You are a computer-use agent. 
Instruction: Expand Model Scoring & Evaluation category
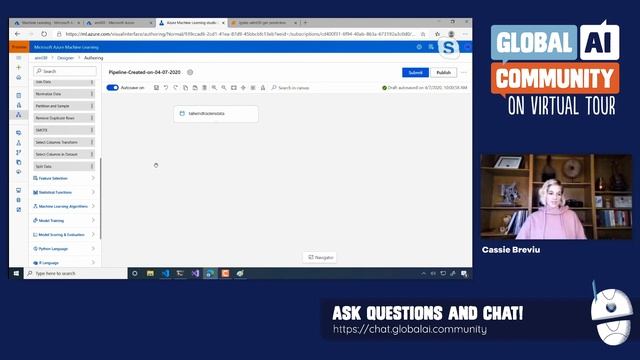tap(64, 235)
